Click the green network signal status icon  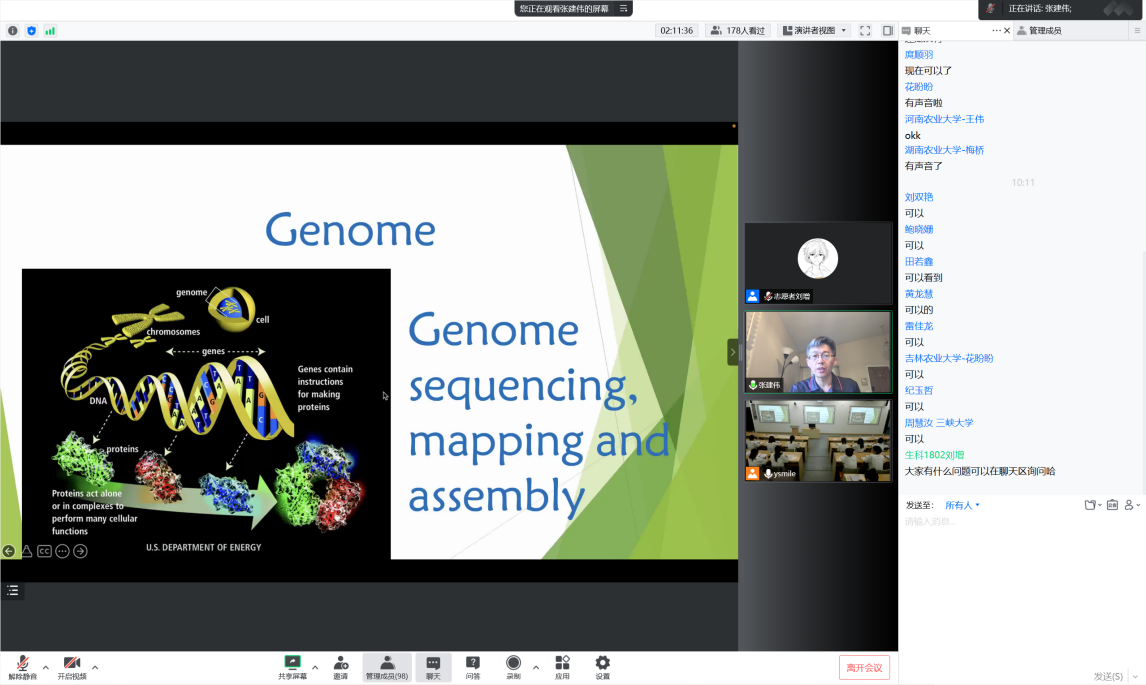(50, 31)
